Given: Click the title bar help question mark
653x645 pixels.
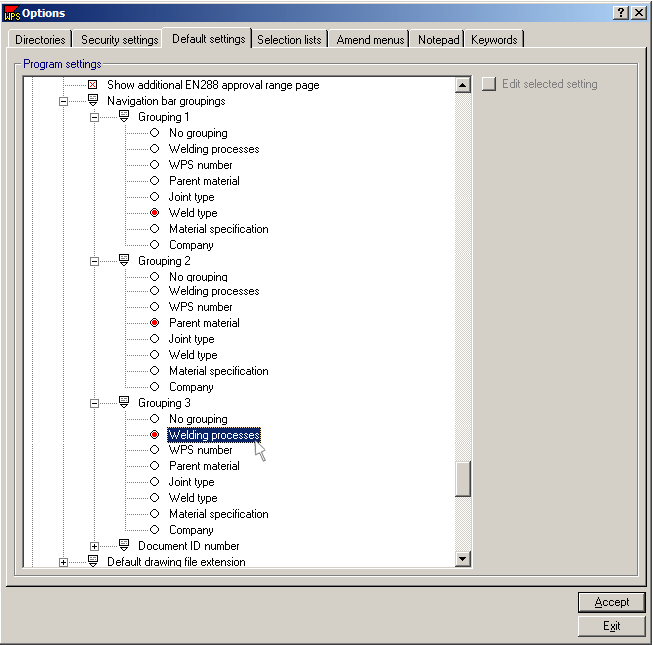Looking at the screenshot, I should (620, 12).
